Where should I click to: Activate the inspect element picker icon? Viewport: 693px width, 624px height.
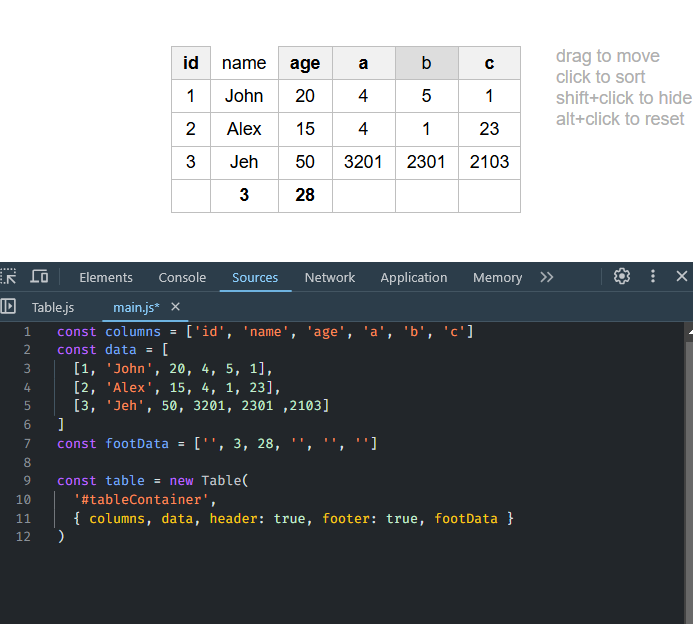[8, 277]
